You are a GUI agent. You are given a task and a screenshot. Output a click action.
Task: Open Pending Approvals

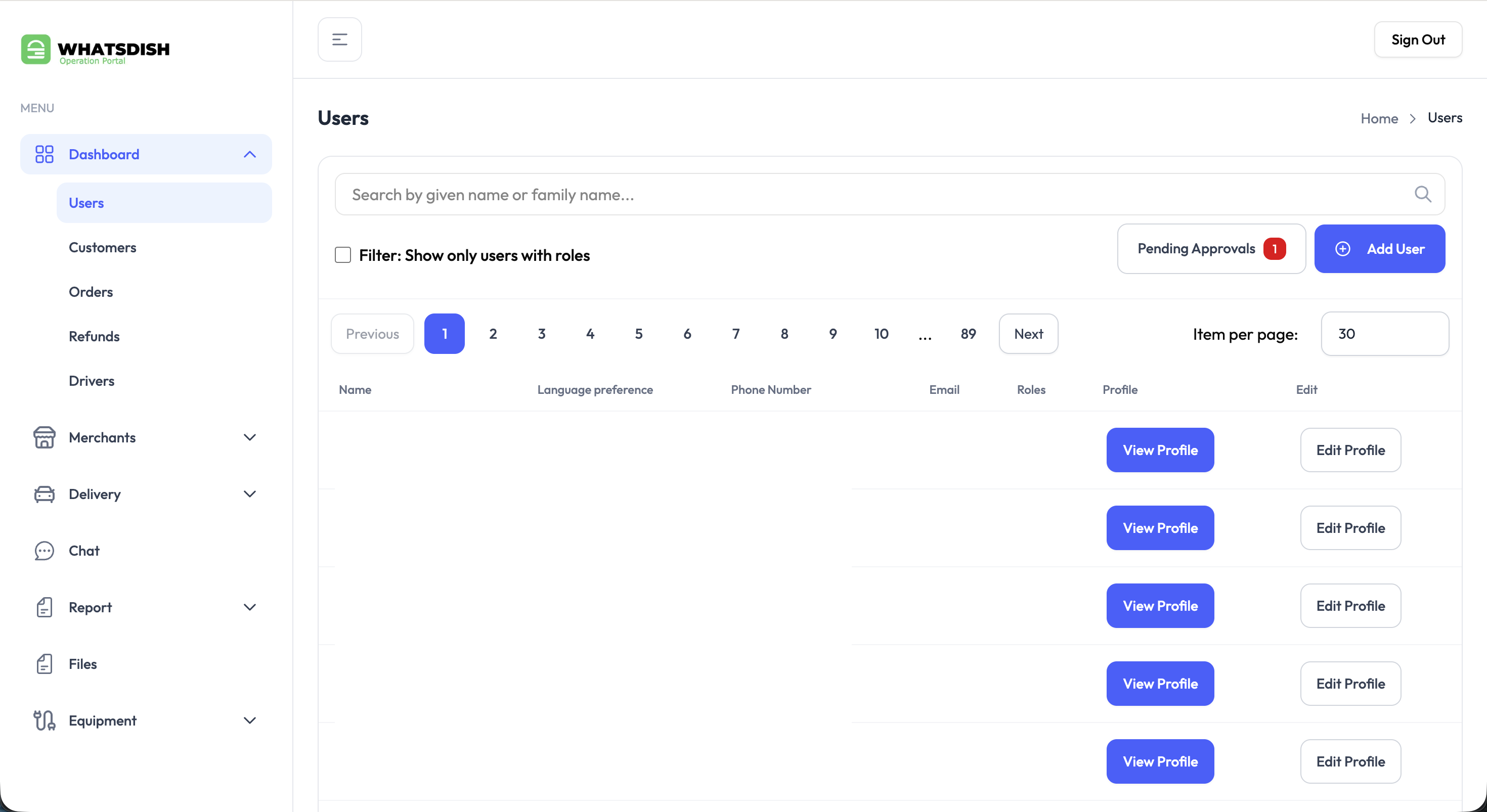click(1210, 249)
